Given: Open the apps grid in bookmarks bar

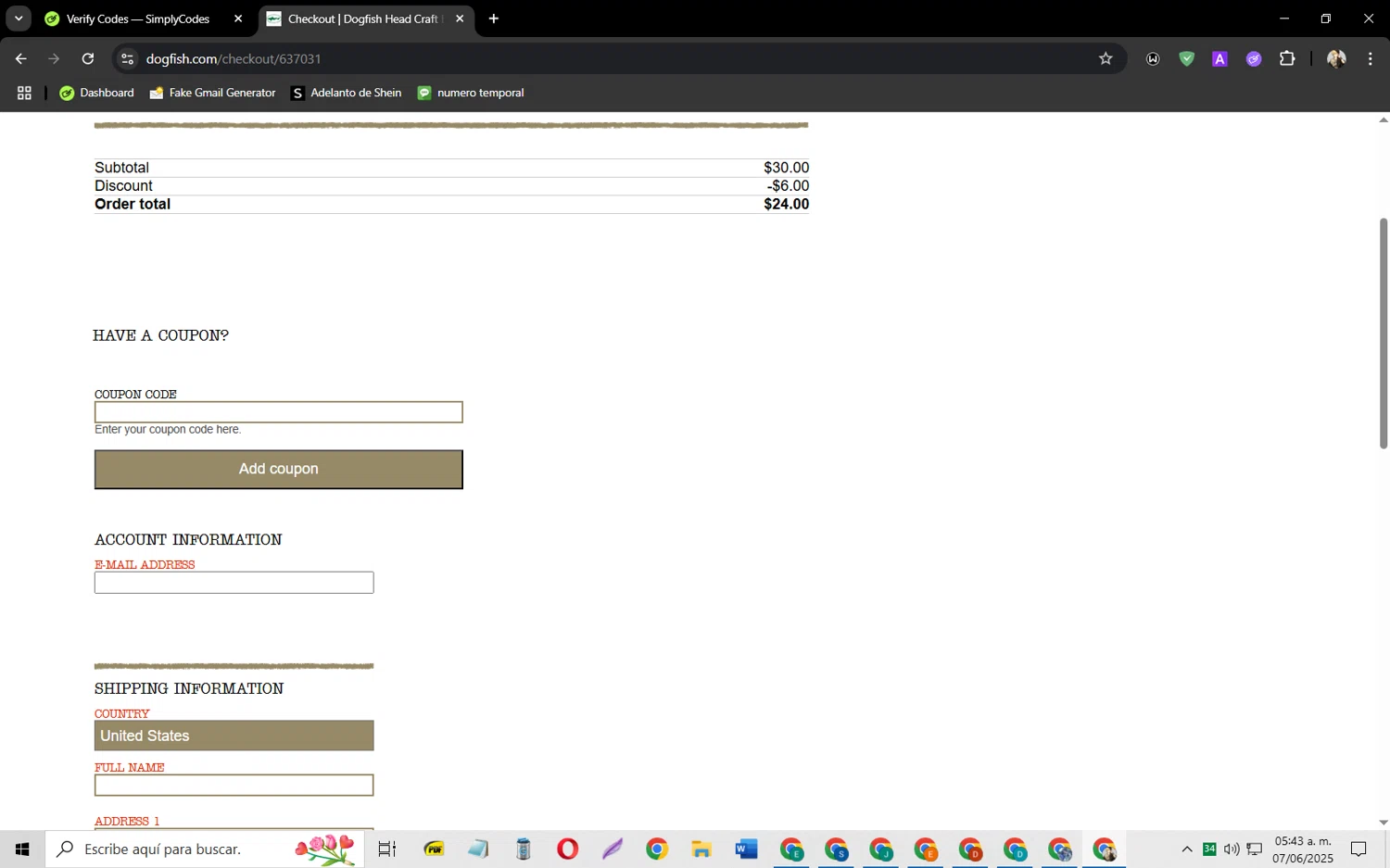Looking at the screenshot, I should [24, 93].
